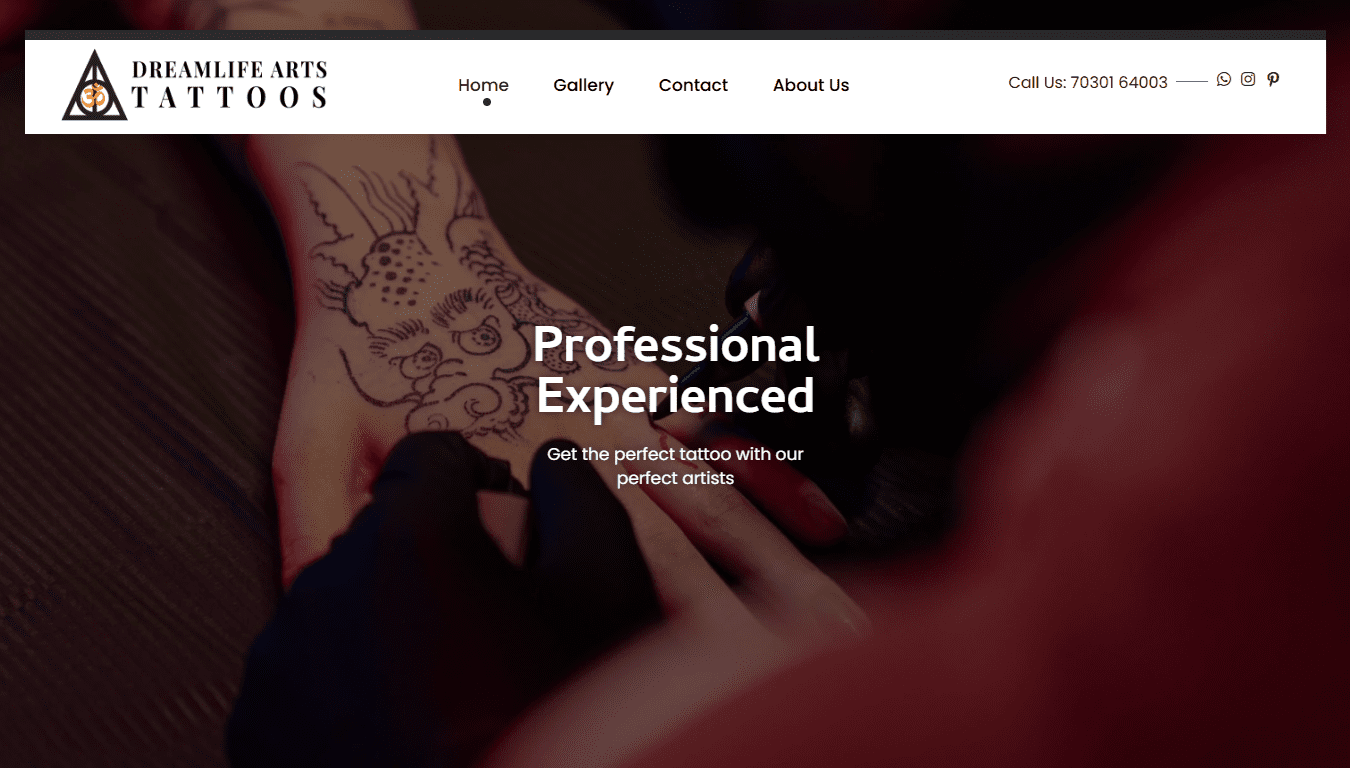The width and height of the screenshot is (1350, 768).
Task: Navigate to the Contact page
Action: click(693, 85)
